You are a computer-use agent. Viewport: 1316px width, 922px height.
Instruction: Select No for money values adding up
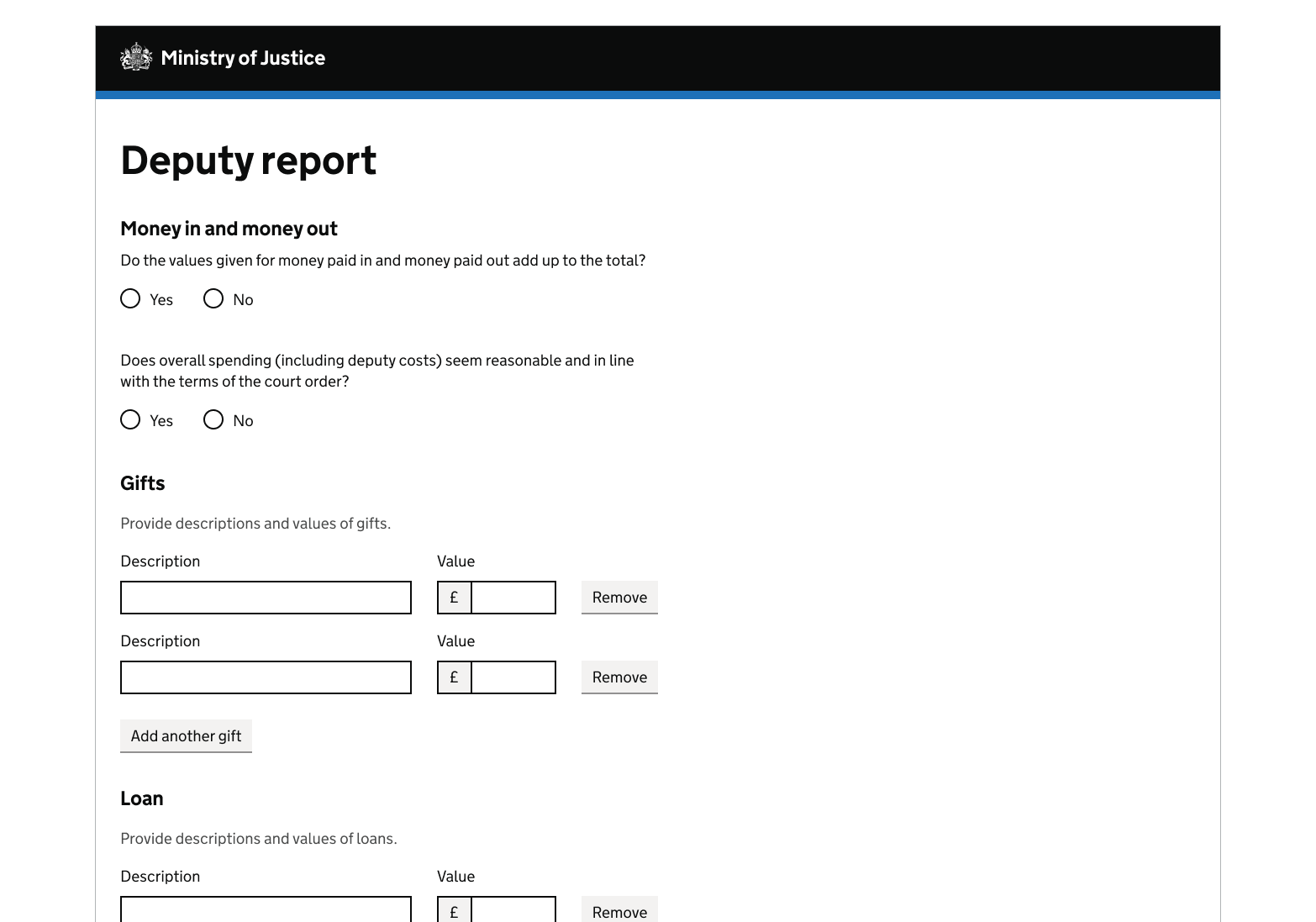213,298
